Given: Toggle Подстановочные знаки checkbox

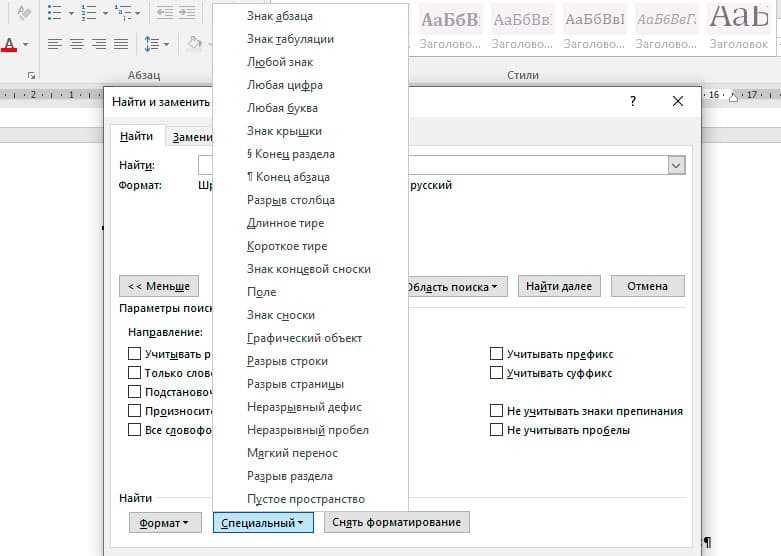Looking at the screenshot, I should click(134, 392).
